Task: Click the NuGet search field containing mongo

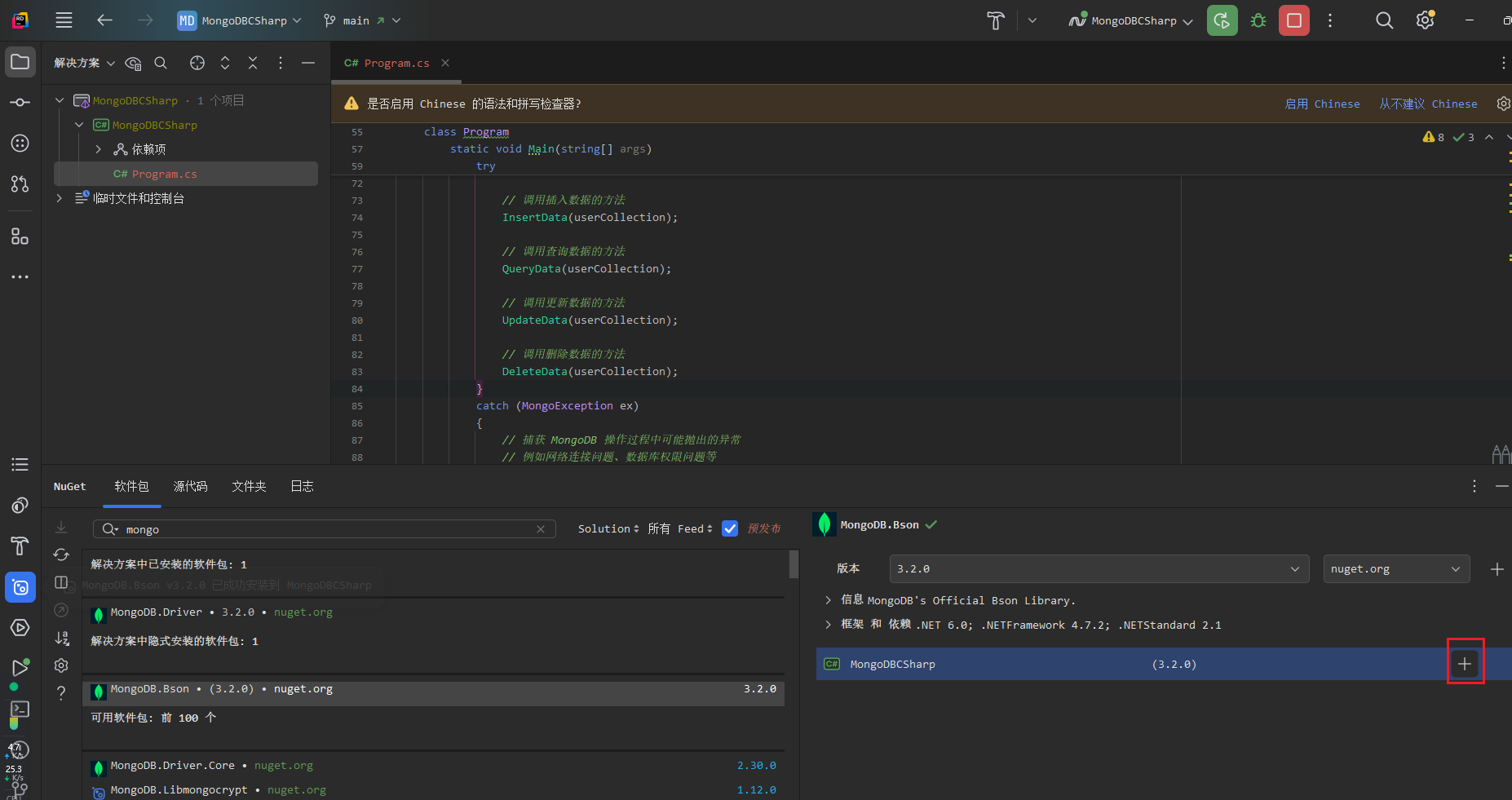Action: pyautogui.click(x=326, y=529)
